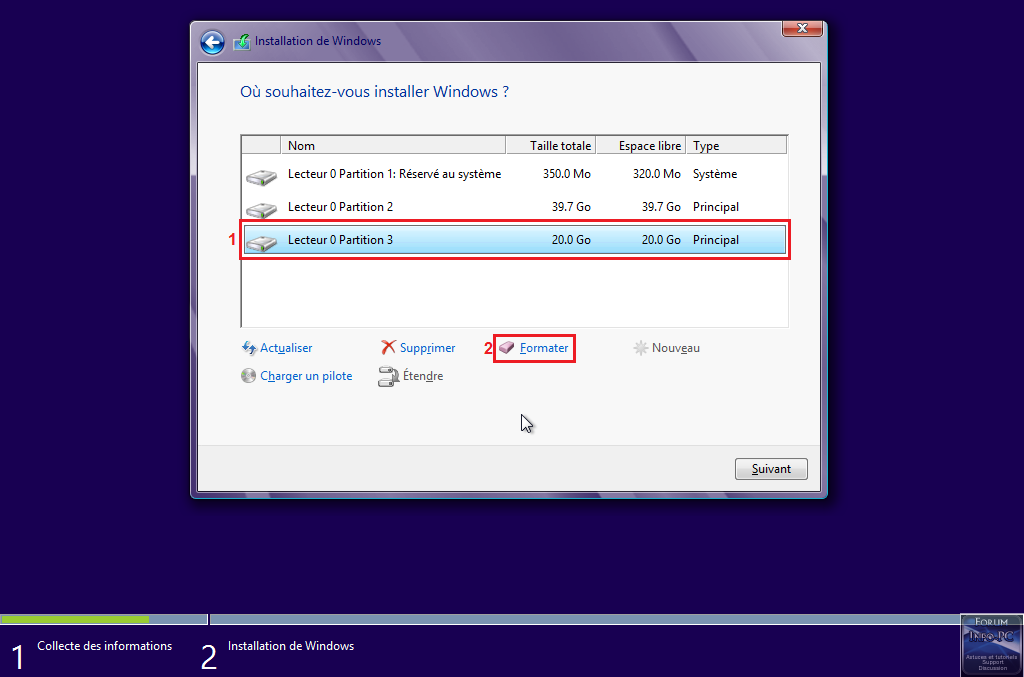Screen dimensions: 1024x677
Task: Click the '320.0 Mo' free space cell
Action: point(656,174)
